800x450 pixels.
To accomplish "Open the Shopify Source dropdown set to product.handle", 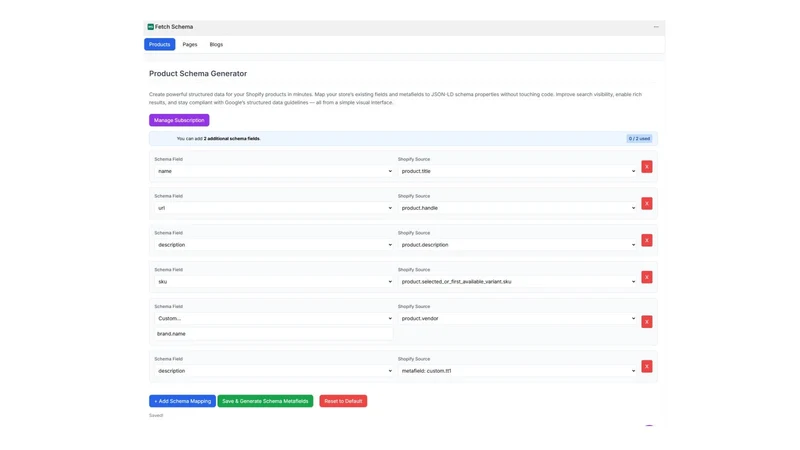I will click(517, 208).
